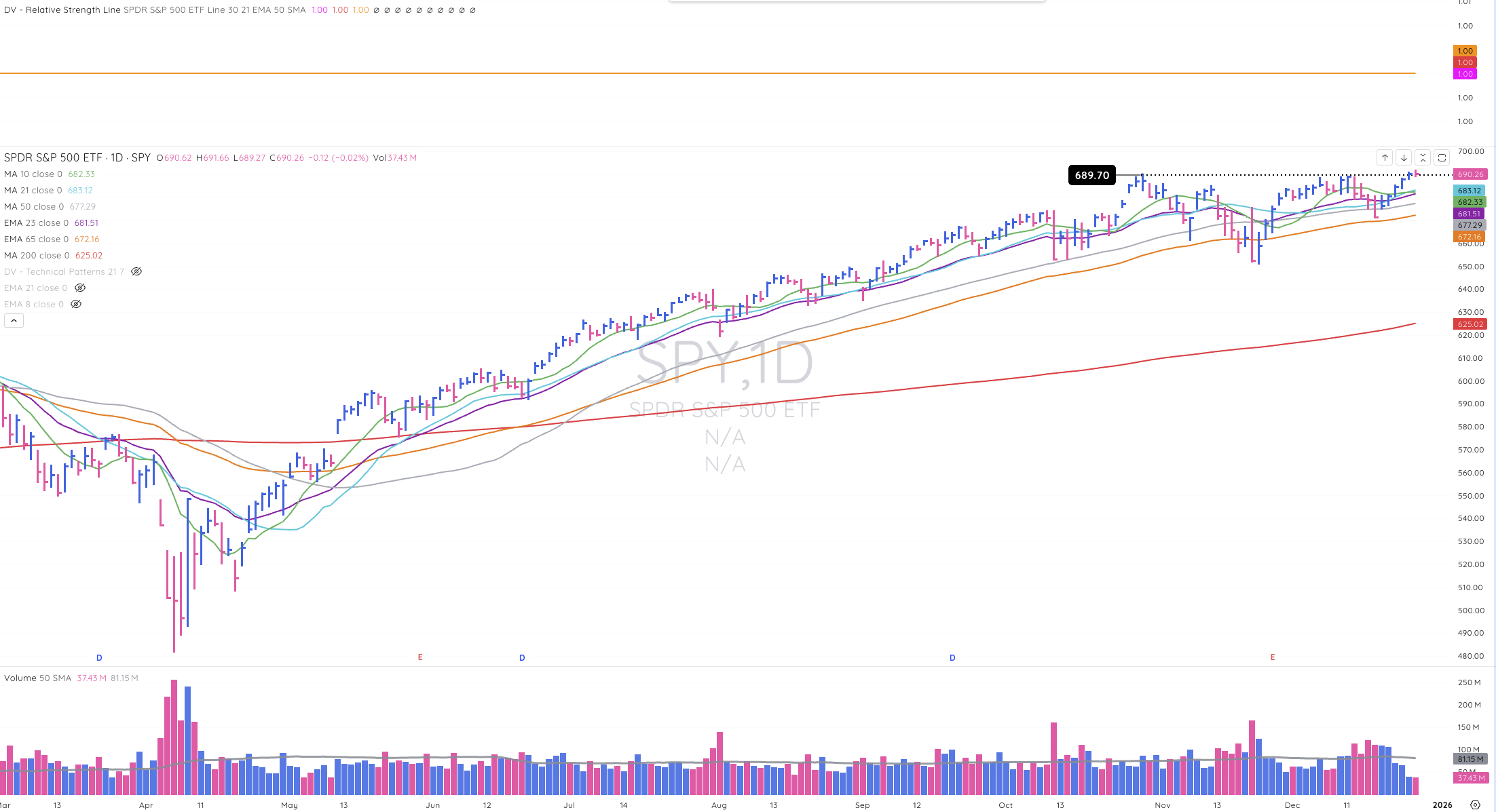Unhide the EMA 8 close indicator
1496x812 pixels.
(x=76, y=304)
